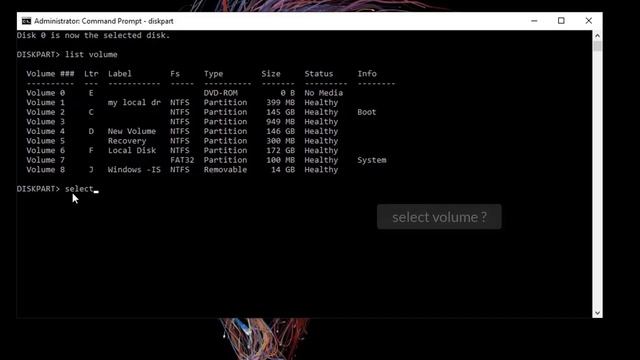Viewport: 640px width, 360px height.
Task: Click drive letter 'E' of Volume 0
Action: (91, 93)
